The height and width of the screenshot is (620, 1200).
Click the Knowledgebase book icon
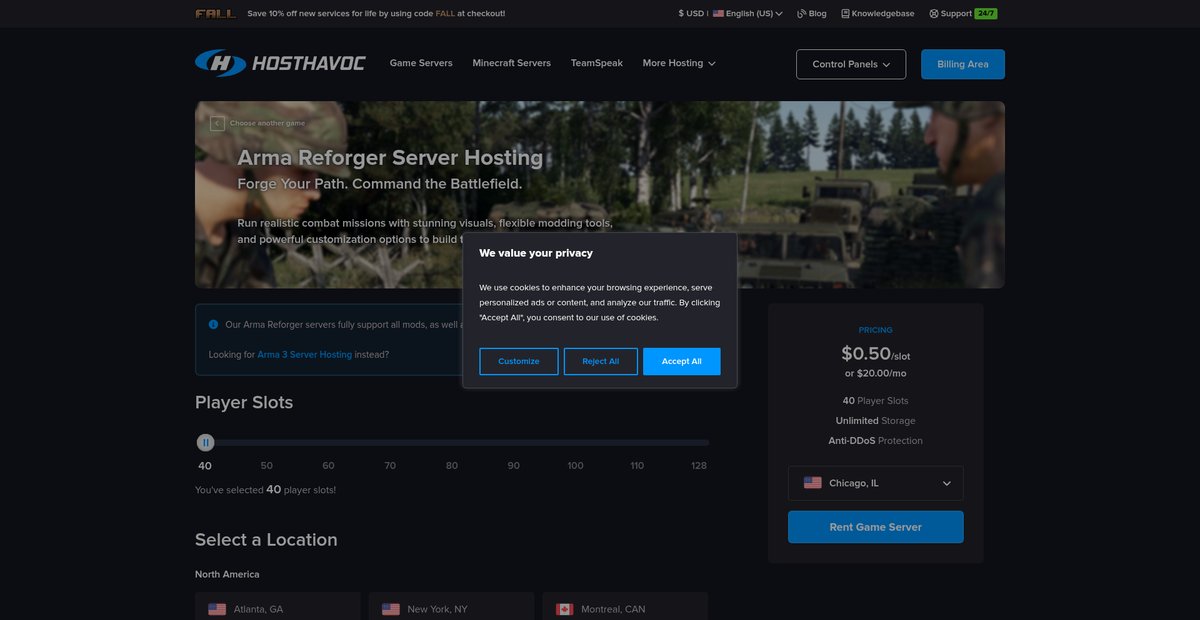pyautogui.click(x=845, y=14)
